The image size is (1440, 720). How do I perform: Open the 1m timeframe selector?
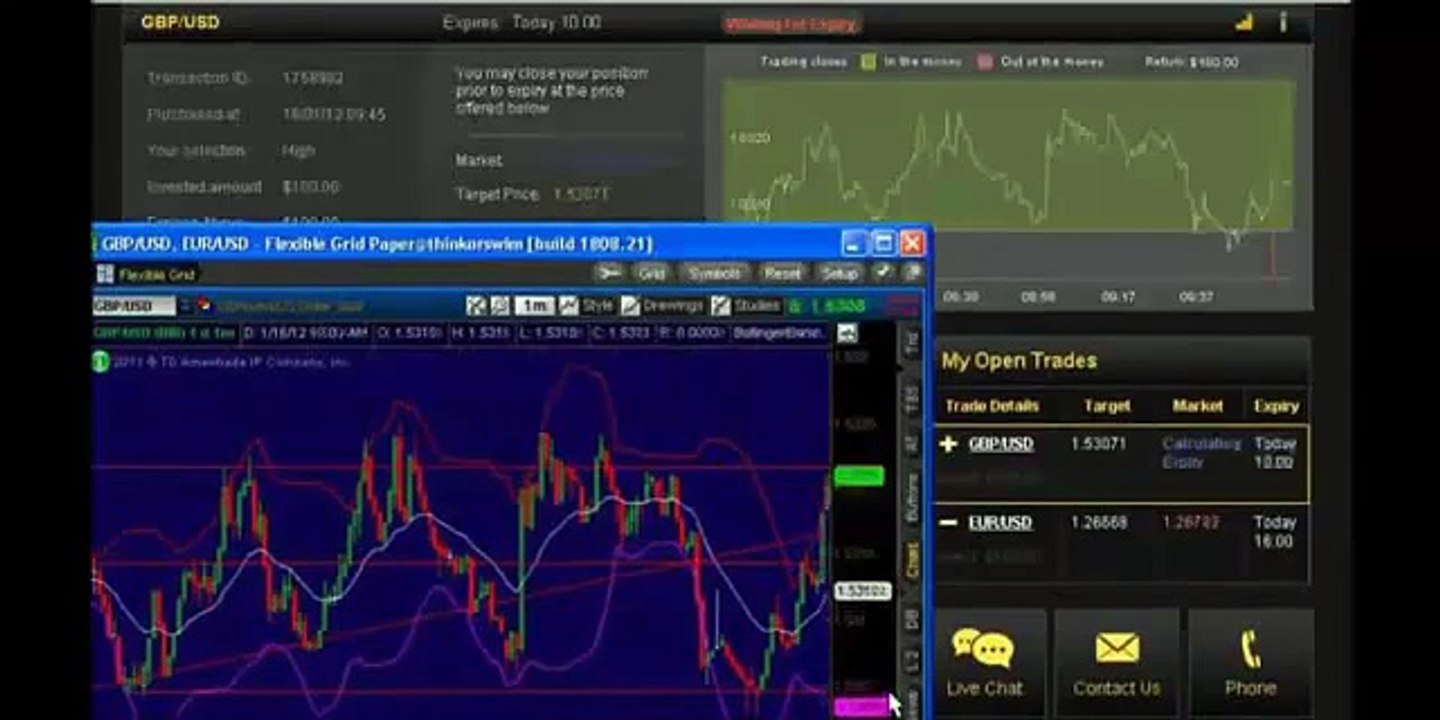(534, 305)
